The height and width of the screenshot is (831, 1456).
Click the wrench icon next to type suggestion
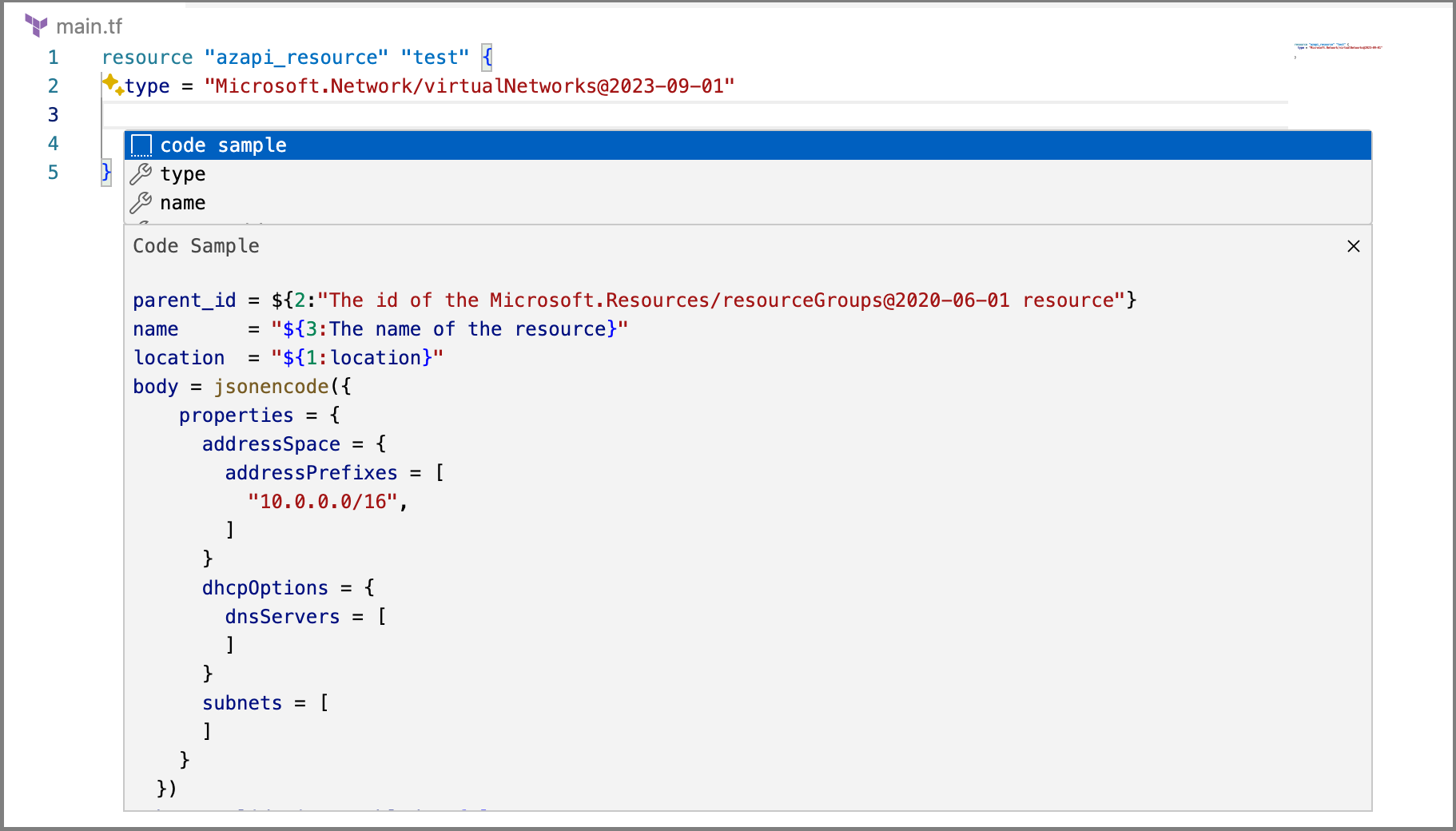coord(141,173)
